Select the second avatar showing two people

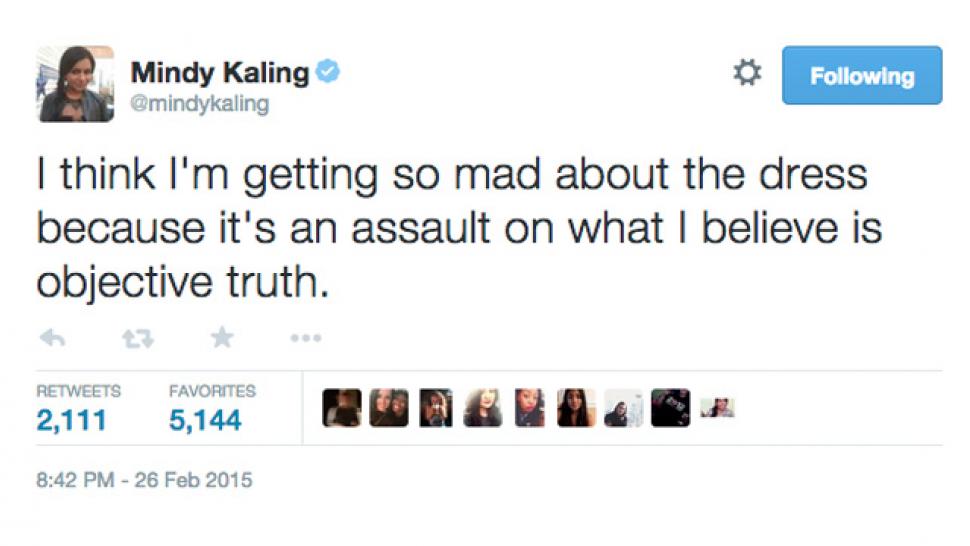click(389, 408)
